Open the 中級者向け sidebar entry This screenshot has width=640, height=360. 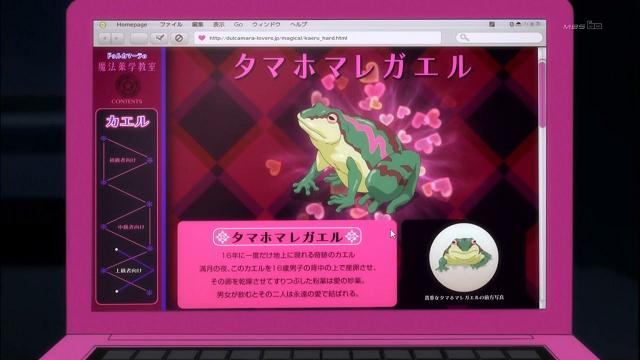coord(131,227)
